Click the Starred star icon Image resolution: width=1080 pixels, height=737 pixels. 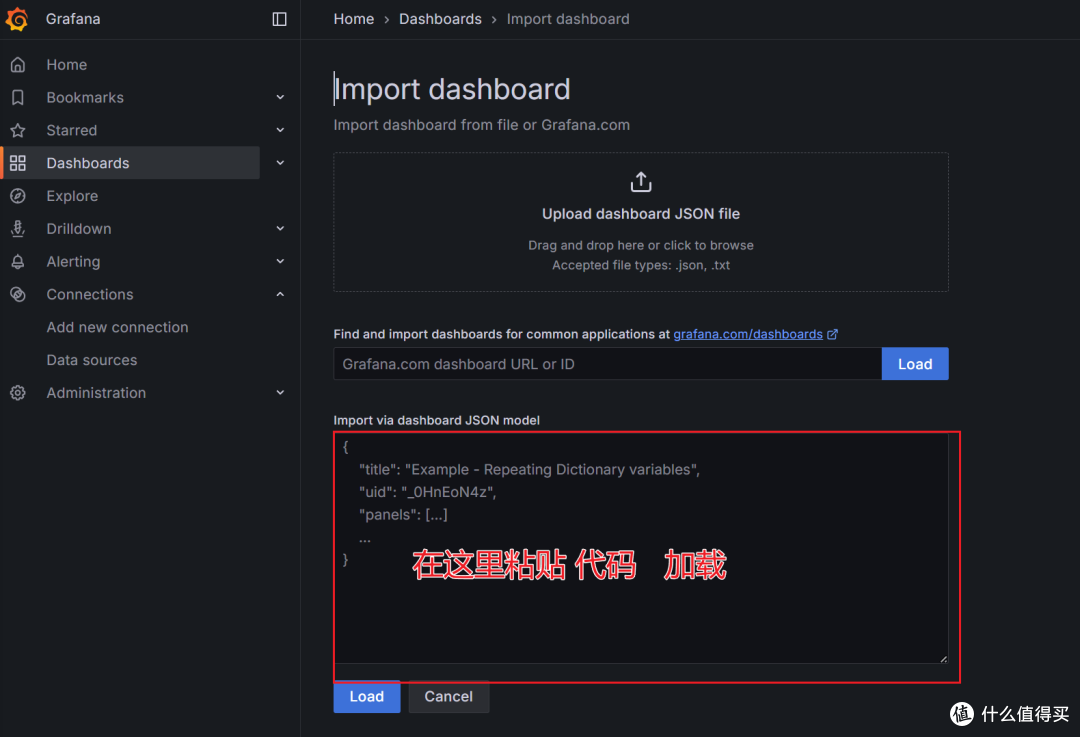click(x=18, y=130)
